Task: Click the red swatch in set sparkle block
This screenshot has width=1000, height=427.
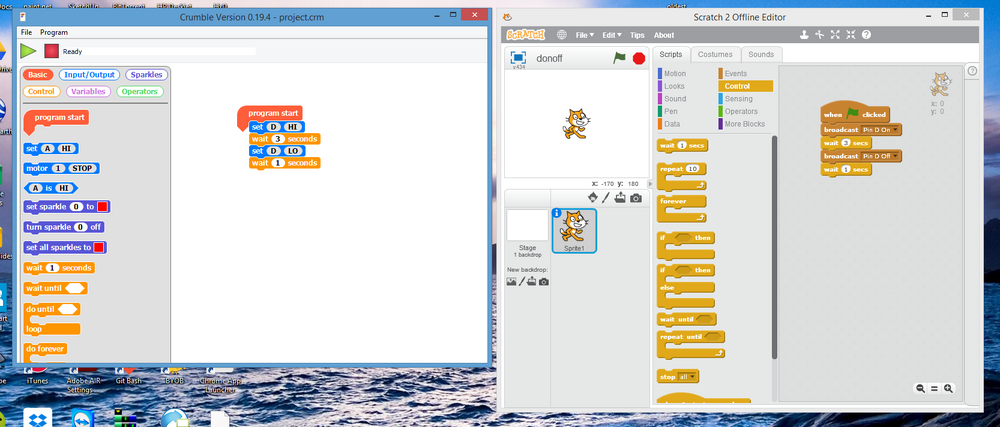Action: 102,206
